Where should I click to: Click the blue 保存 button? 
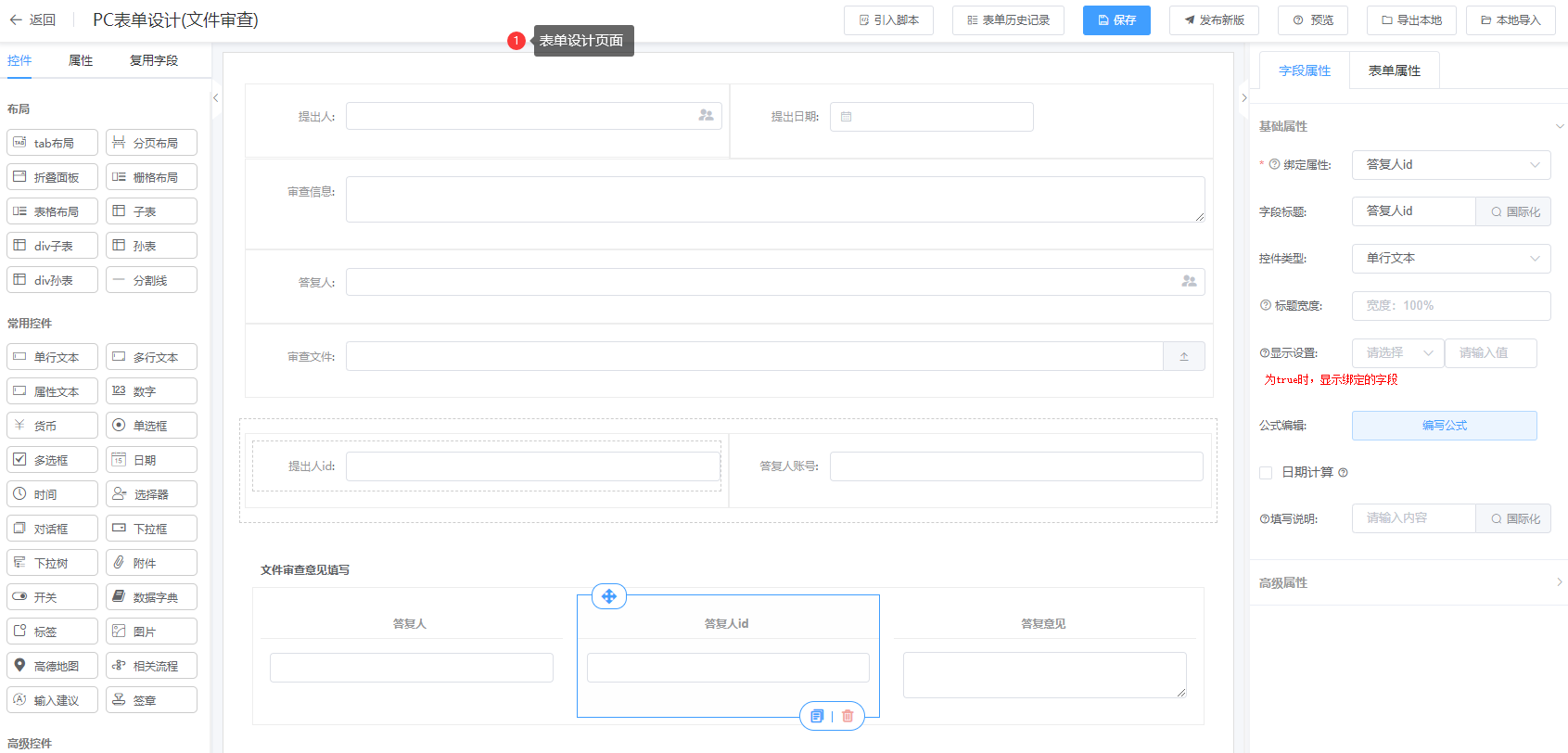[x=1116, y=20]
